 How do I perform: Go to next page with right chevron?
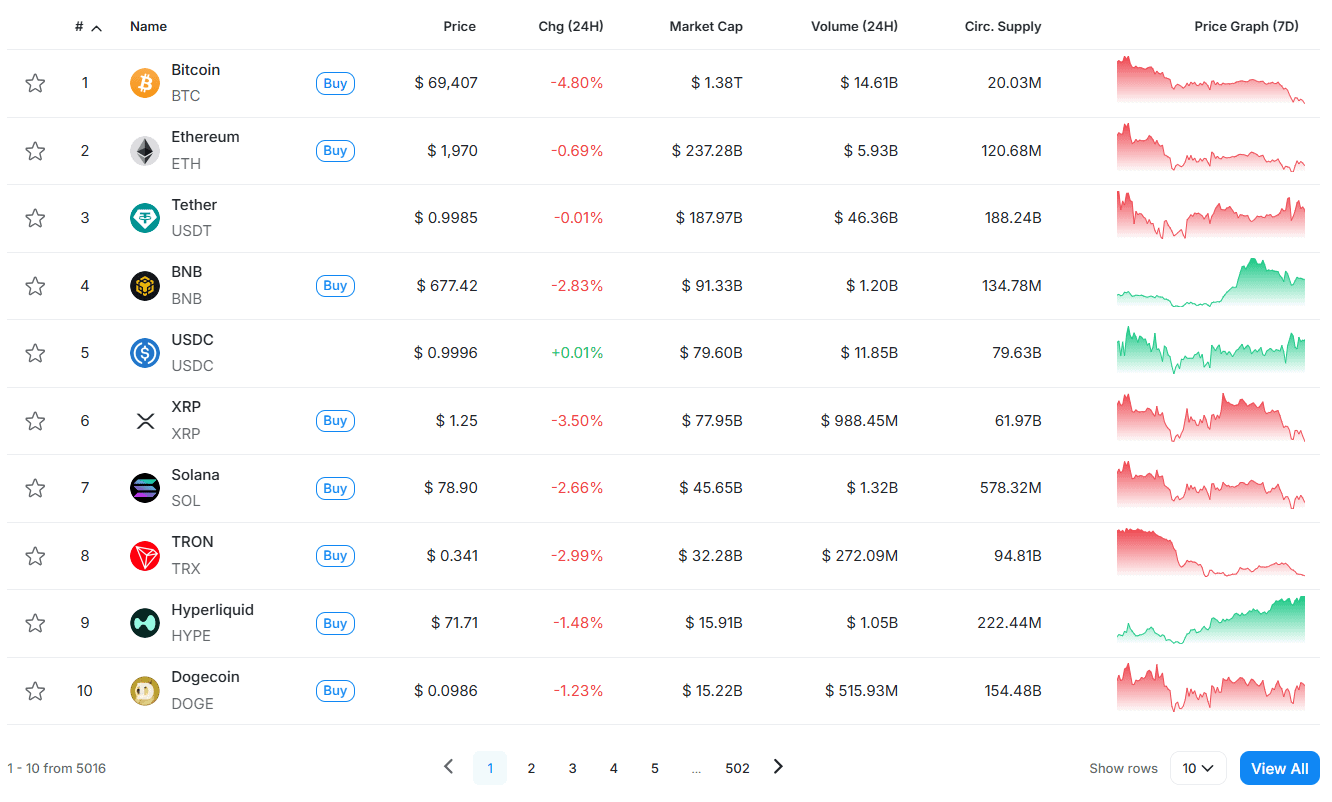(x=778, y=767)
